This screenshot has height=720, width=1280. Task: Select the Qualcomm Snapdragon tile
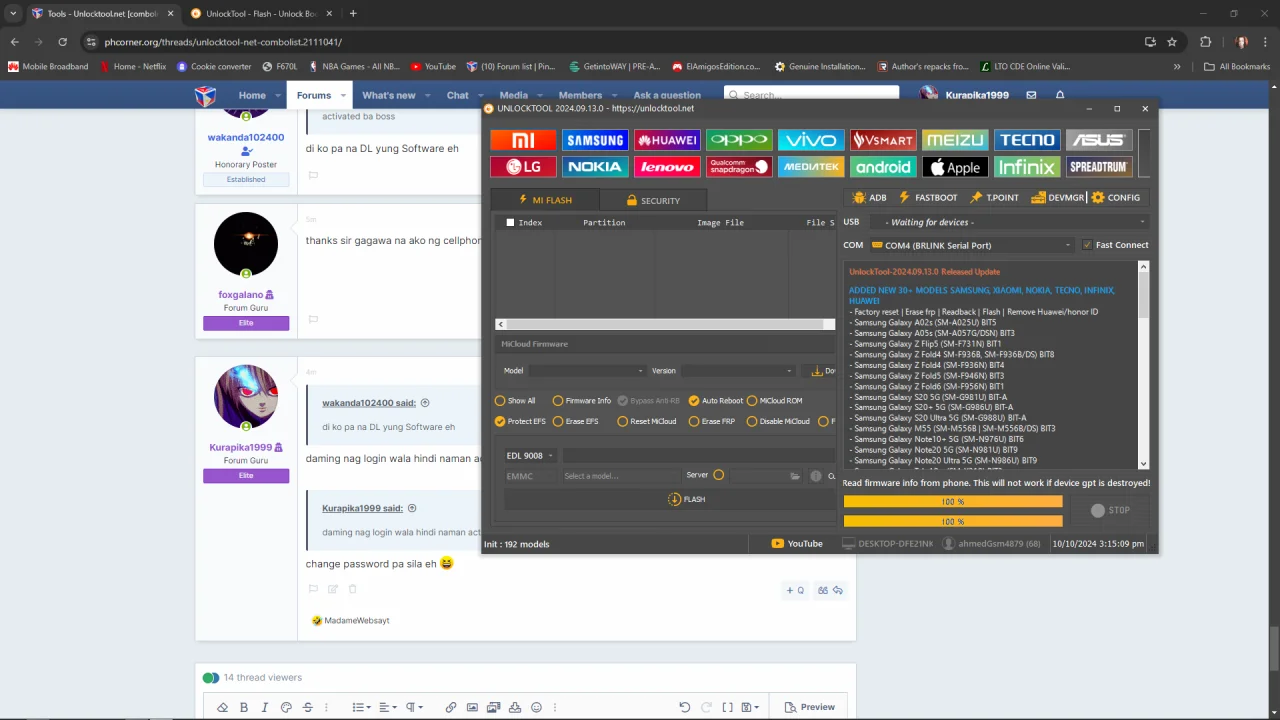coord(739,167)
